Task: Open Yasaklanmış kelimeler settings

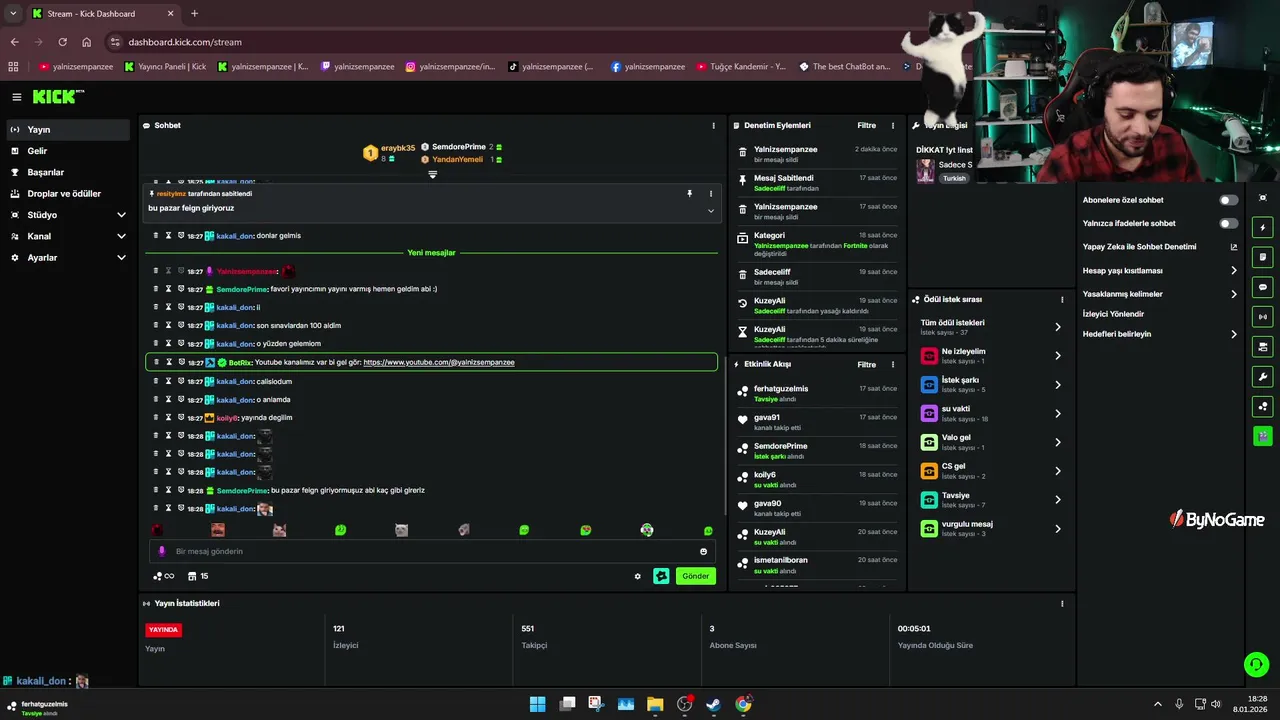Action: pyautogui.click(x=1160, y=294)
